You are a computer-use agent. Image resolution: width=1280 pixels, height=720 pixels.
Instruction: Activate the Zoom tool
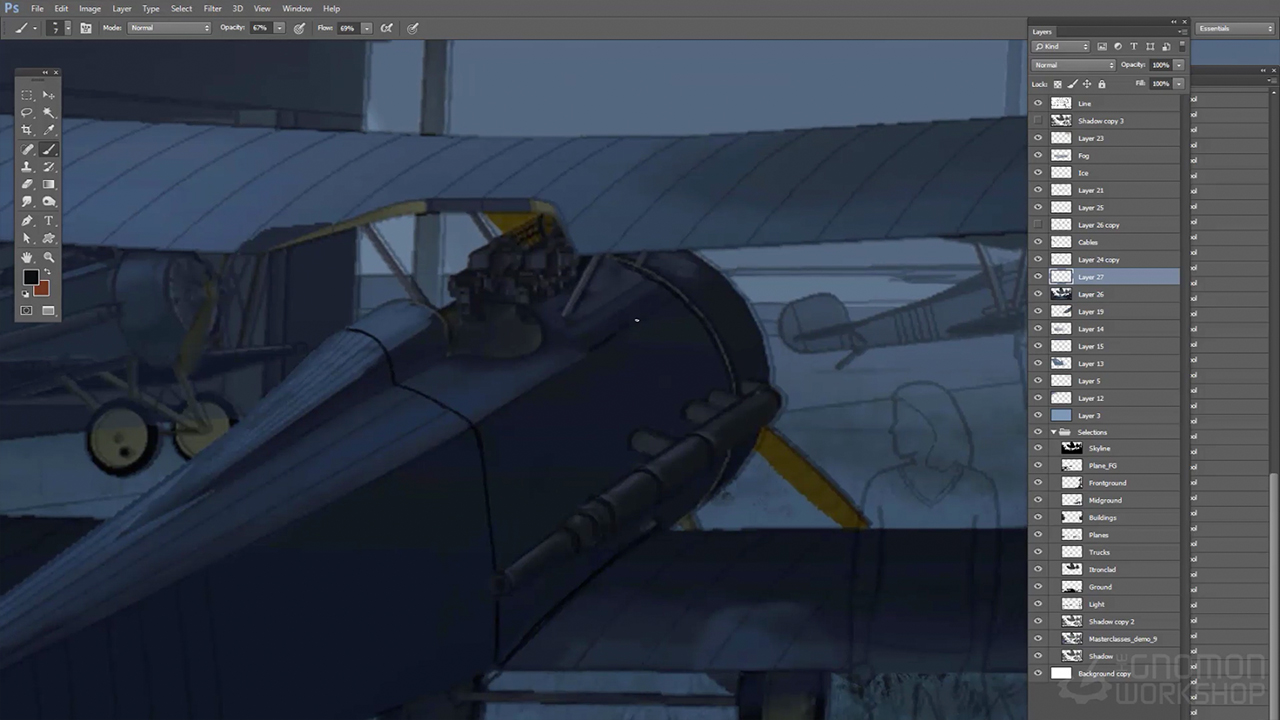49,257
